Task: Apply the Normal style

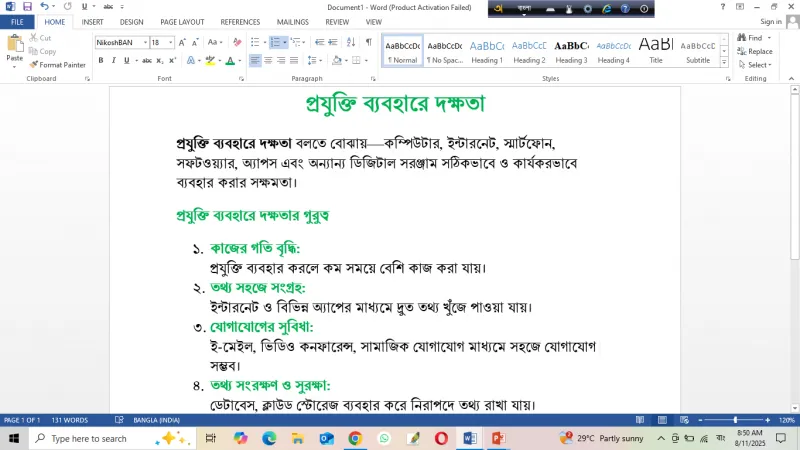Action: click(x=403, y=51)
